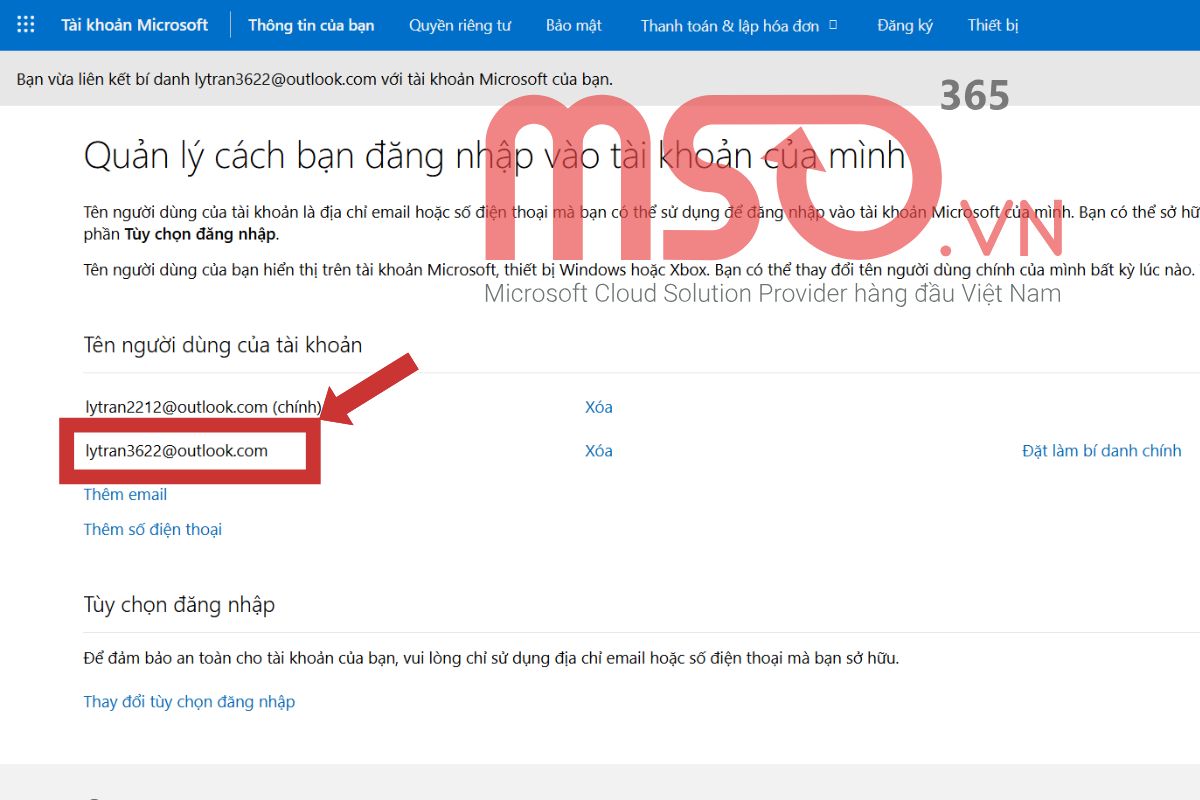Click Xóa next to lytran3622@outlook.com
Screen dimensions: 1200x800
click(599, 451)
